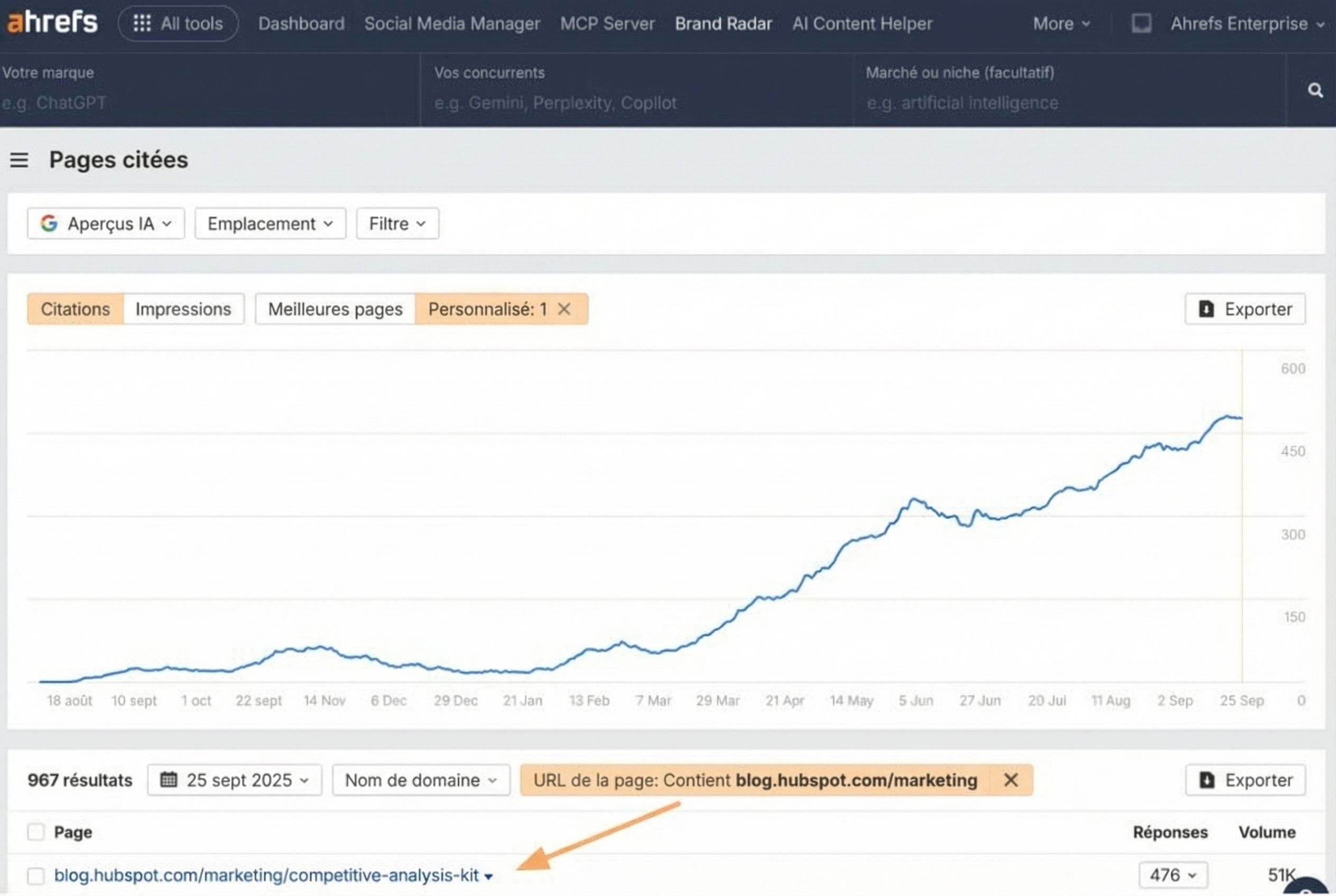
Task: Open the blog.hubspot.com competitive-analysis-kit link
Action: click(x=266, y=875)
